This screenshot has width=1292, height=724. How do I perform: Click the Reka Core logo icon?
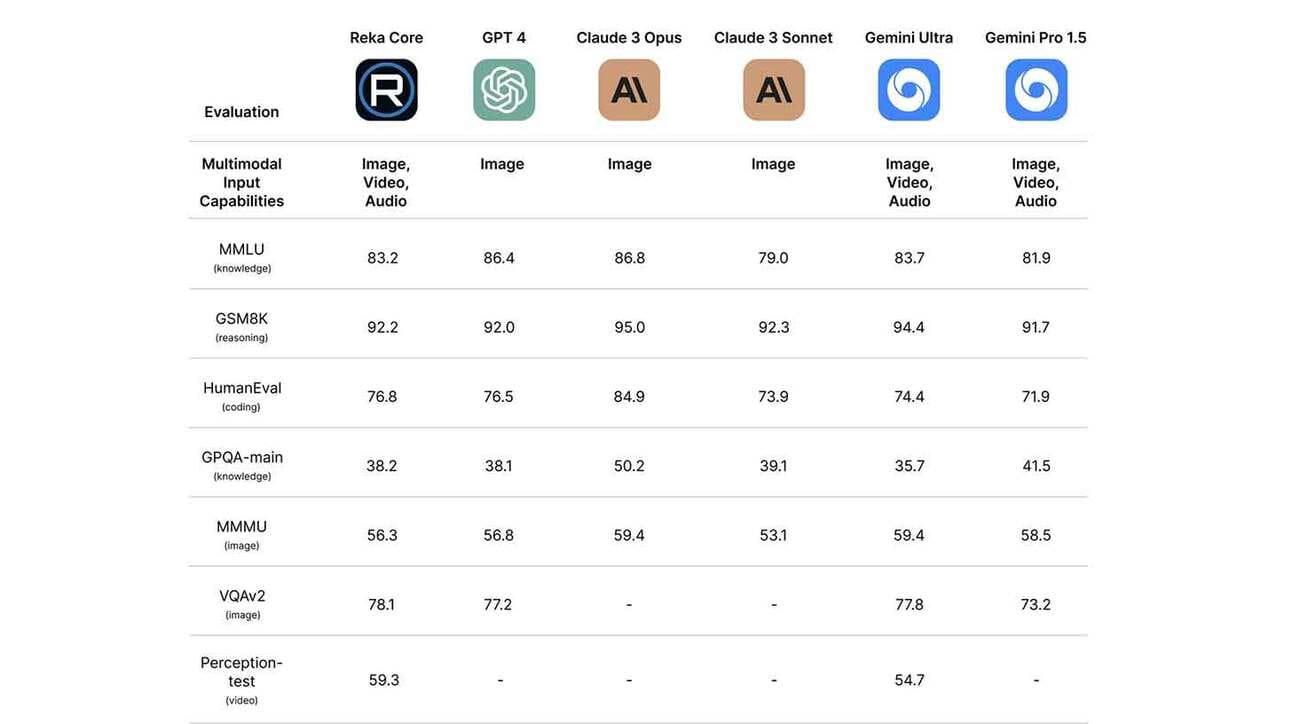[386, 90]
